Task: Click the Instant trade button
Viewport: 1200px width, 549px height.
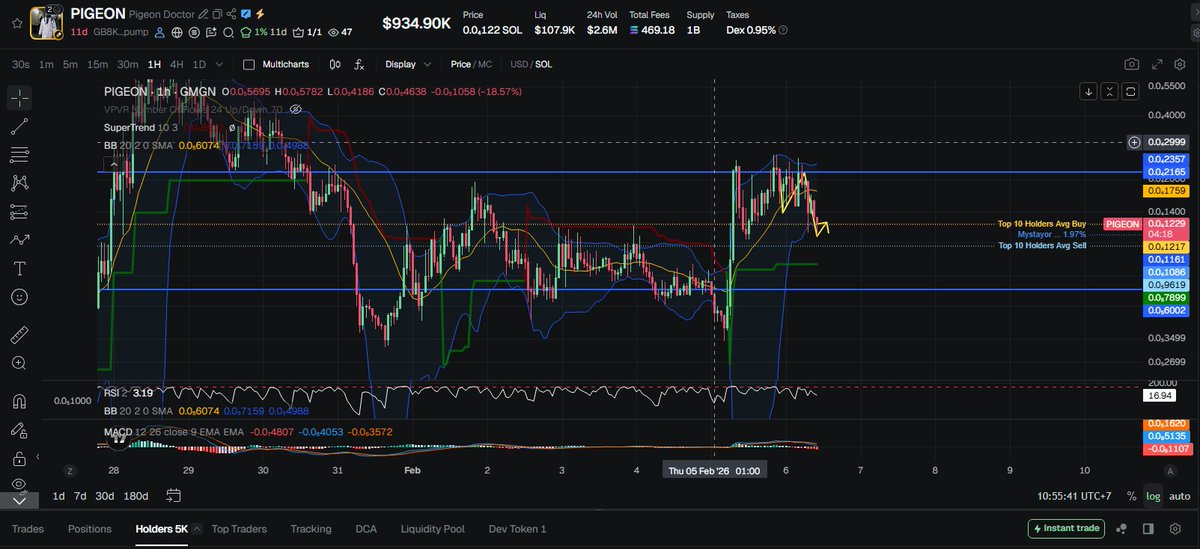Action: pos(1065,528)
